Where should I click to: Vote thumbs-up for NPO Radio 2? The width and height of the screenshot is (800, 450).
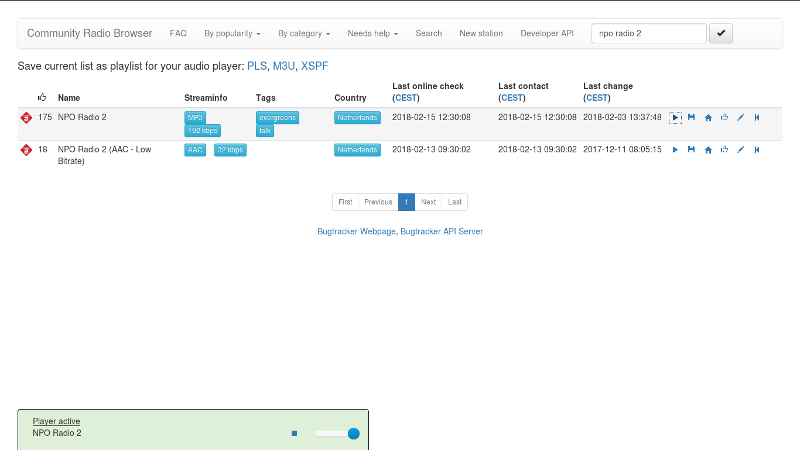724,117
